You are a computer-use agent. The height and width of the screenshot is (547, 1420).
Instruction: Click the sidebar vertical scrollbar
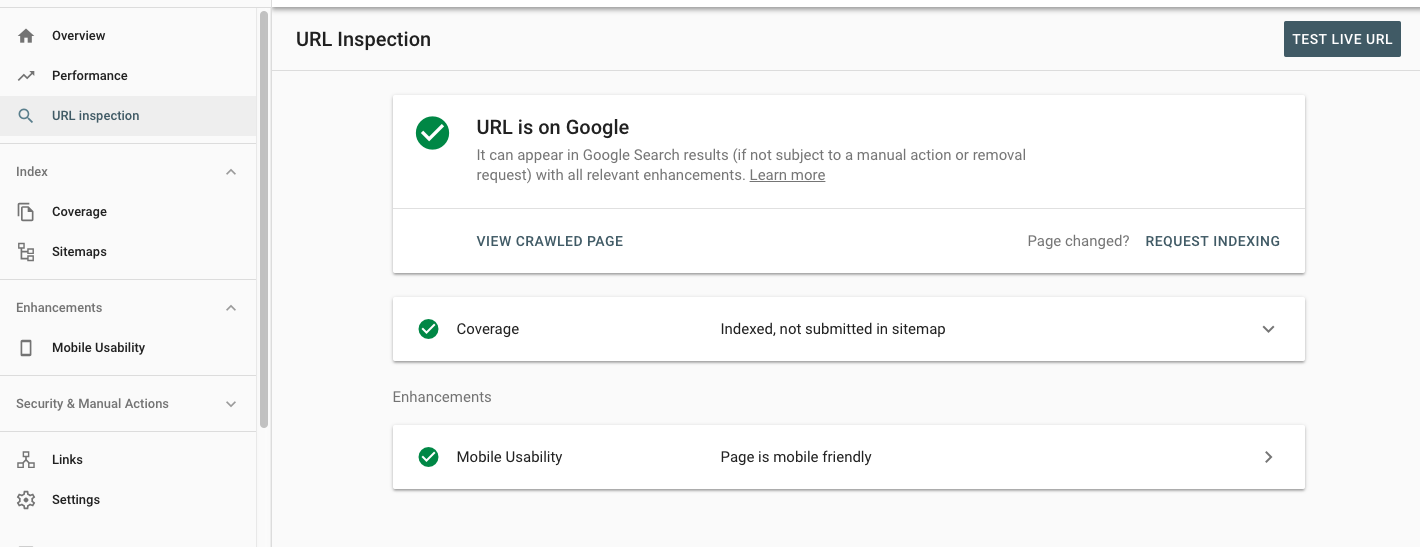pyautogui.click(x=264, y=220)
